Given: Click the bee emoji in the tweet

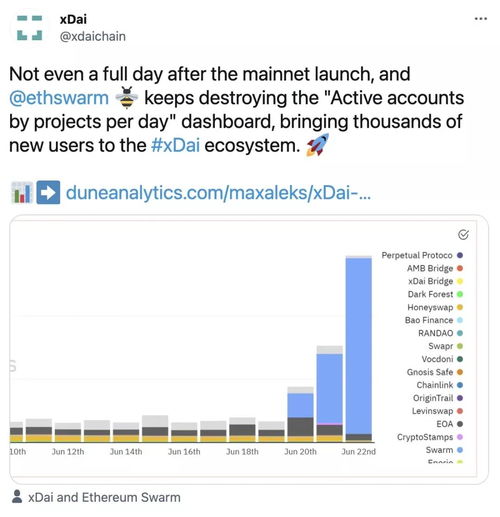Looking at the screenshot, I should coord(127,98).
